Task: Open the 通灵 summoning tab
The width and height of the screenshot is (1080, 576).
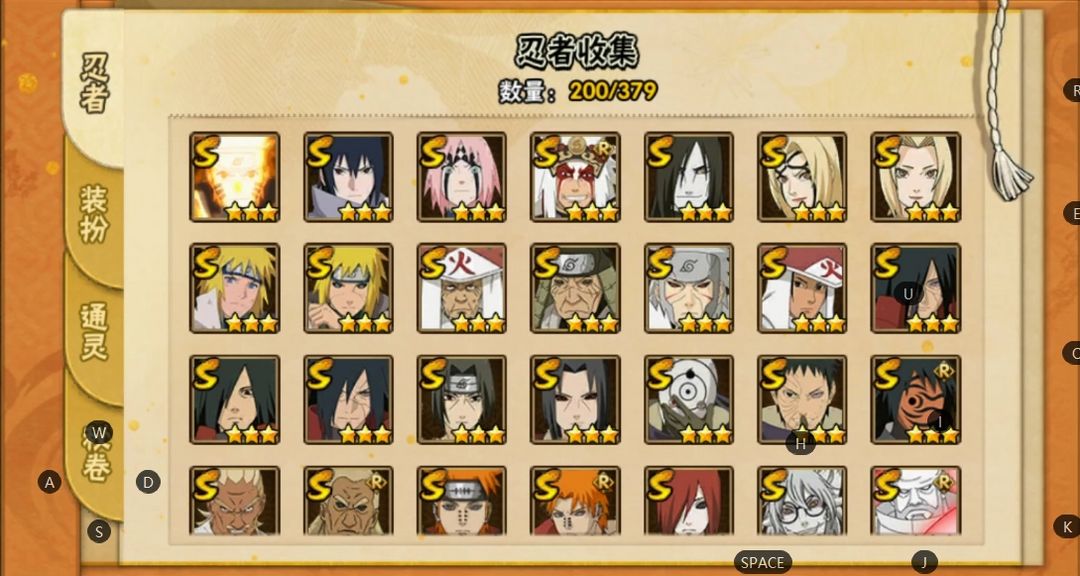Action: point(94,331)
